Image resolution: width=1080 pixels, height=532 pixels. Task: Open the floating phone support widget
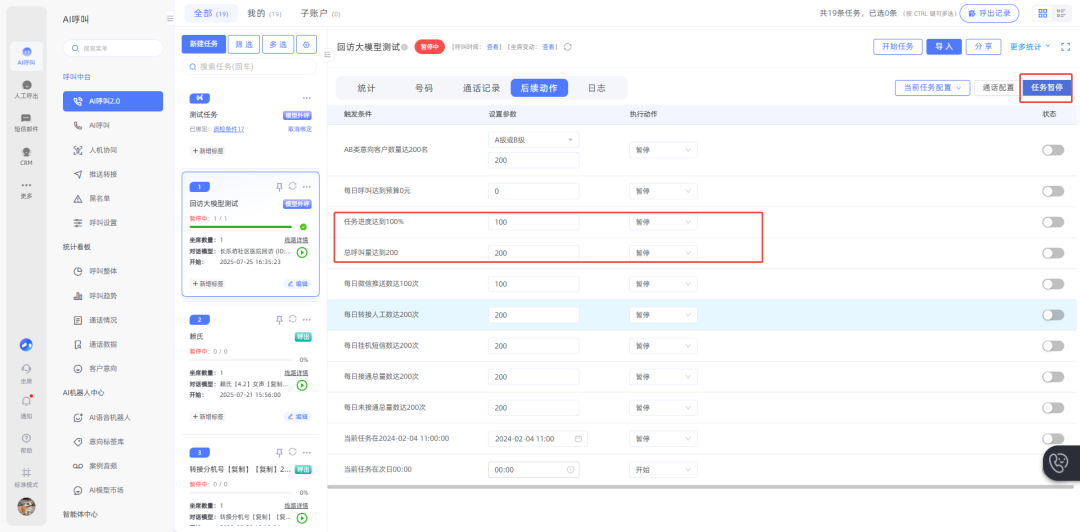tap(1061, 463)
